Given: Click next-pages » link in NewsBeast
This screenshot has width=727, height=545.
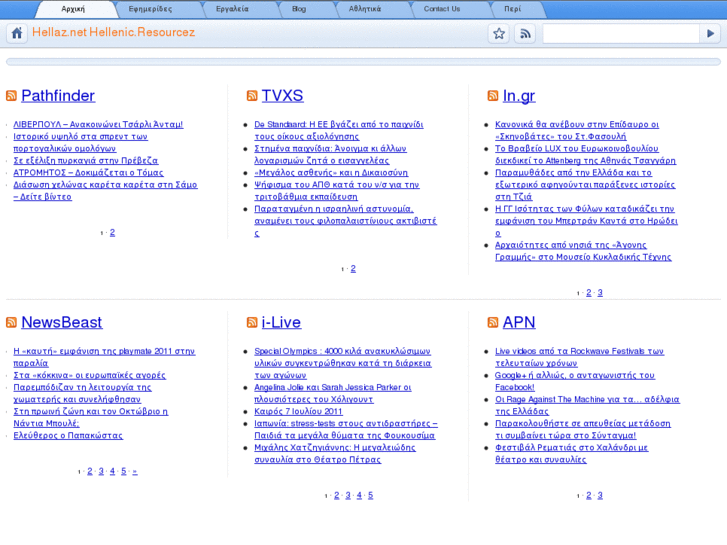Looking at the screenshot, I should pos(135,471).
